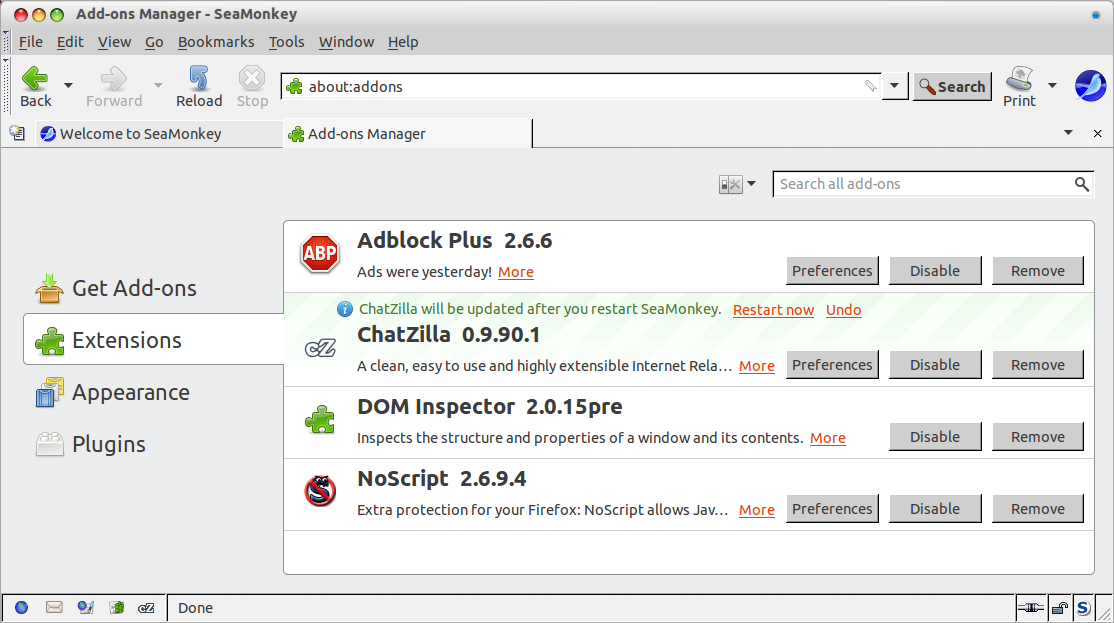Click the SeaMonkey throbber logo
Viewport: 1114px width, 623px height.
pos(1091,86)
